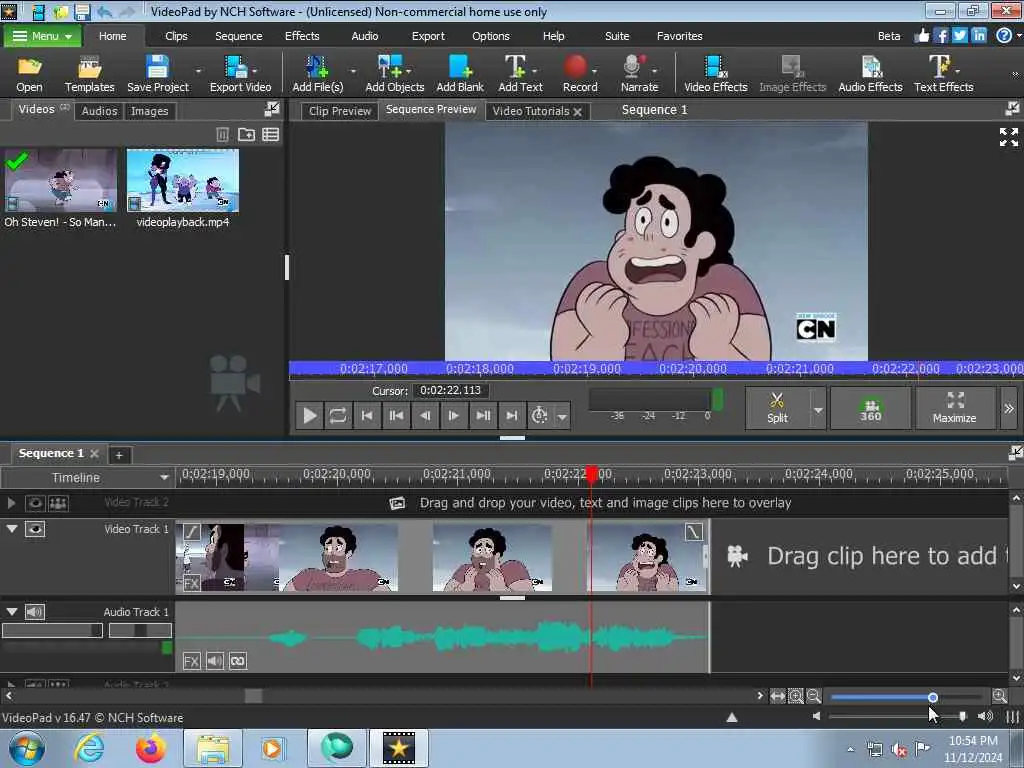The width and height of the screenshot is (1024, 768).
Task: Click the link icon on the audio clip
Action: [238, 661]
